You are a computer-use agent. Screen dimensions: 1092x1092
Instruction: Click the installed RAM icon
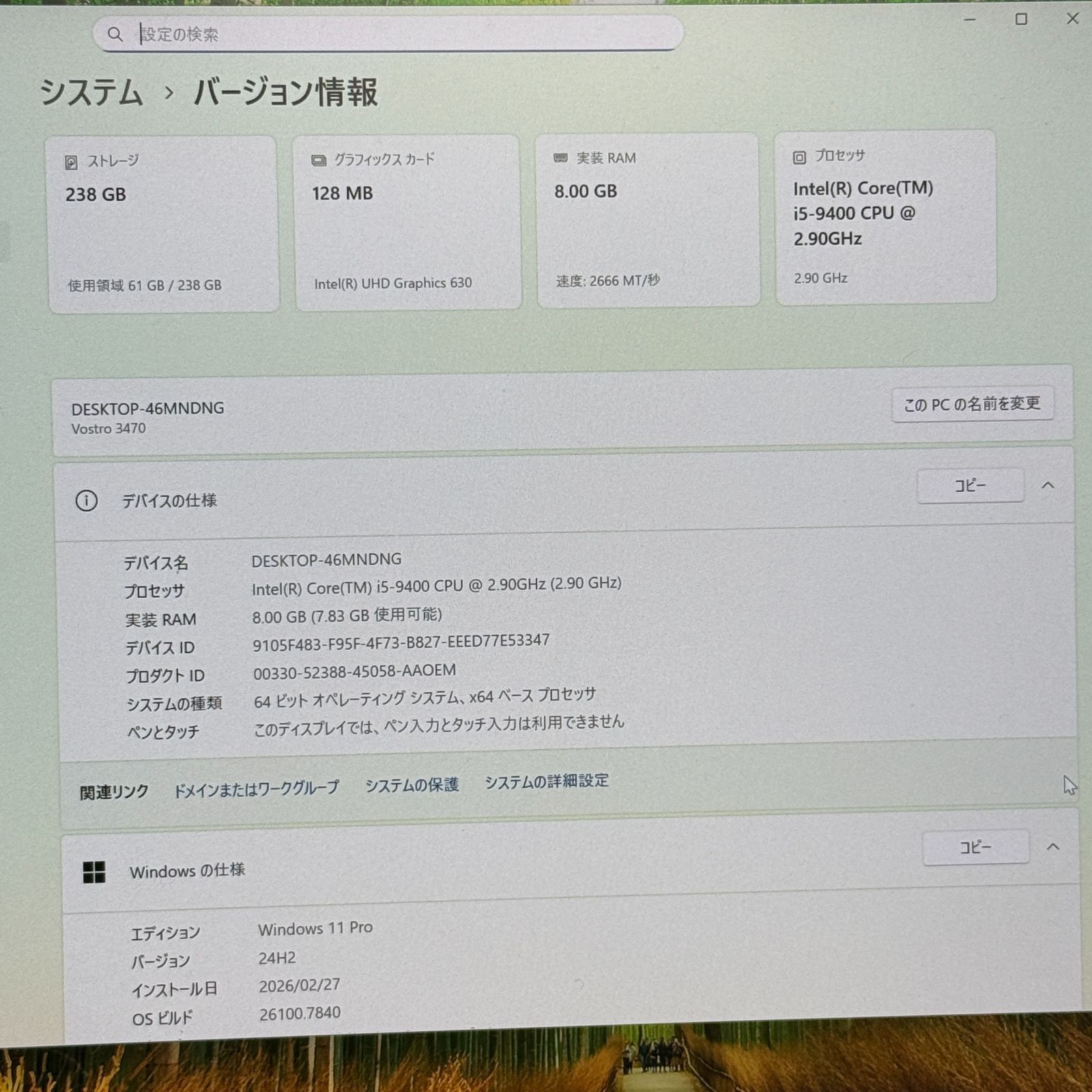(x=560, y=158)
